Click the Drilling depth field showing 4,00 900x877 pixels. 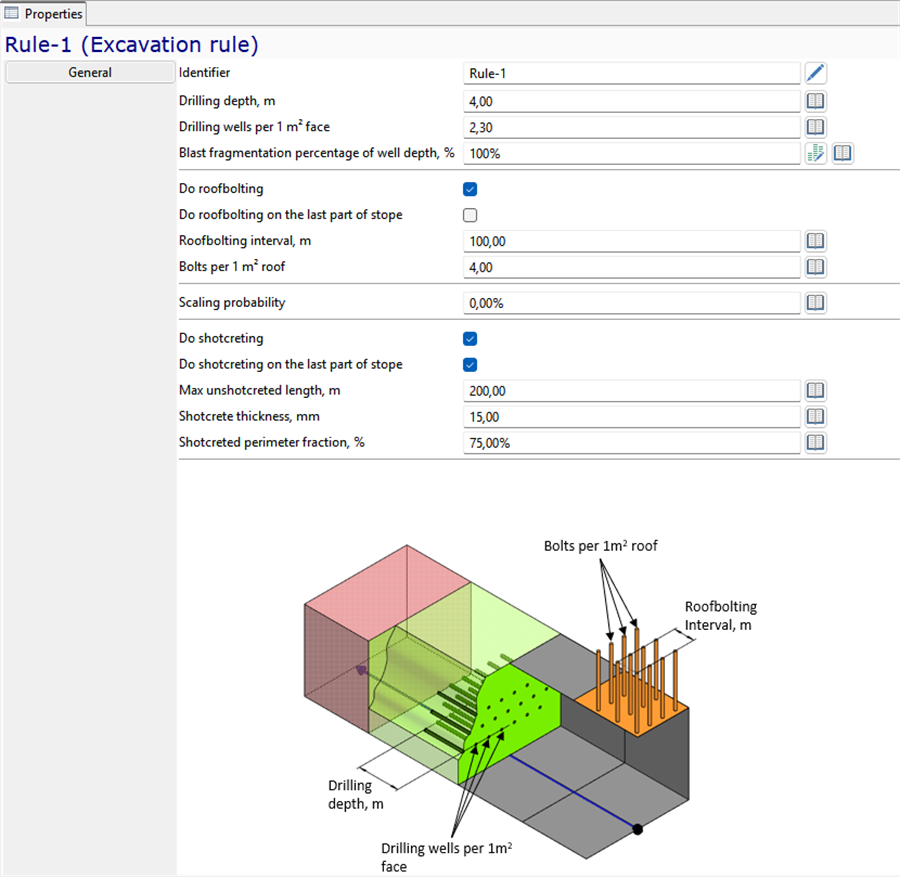[x=631, y=101]
